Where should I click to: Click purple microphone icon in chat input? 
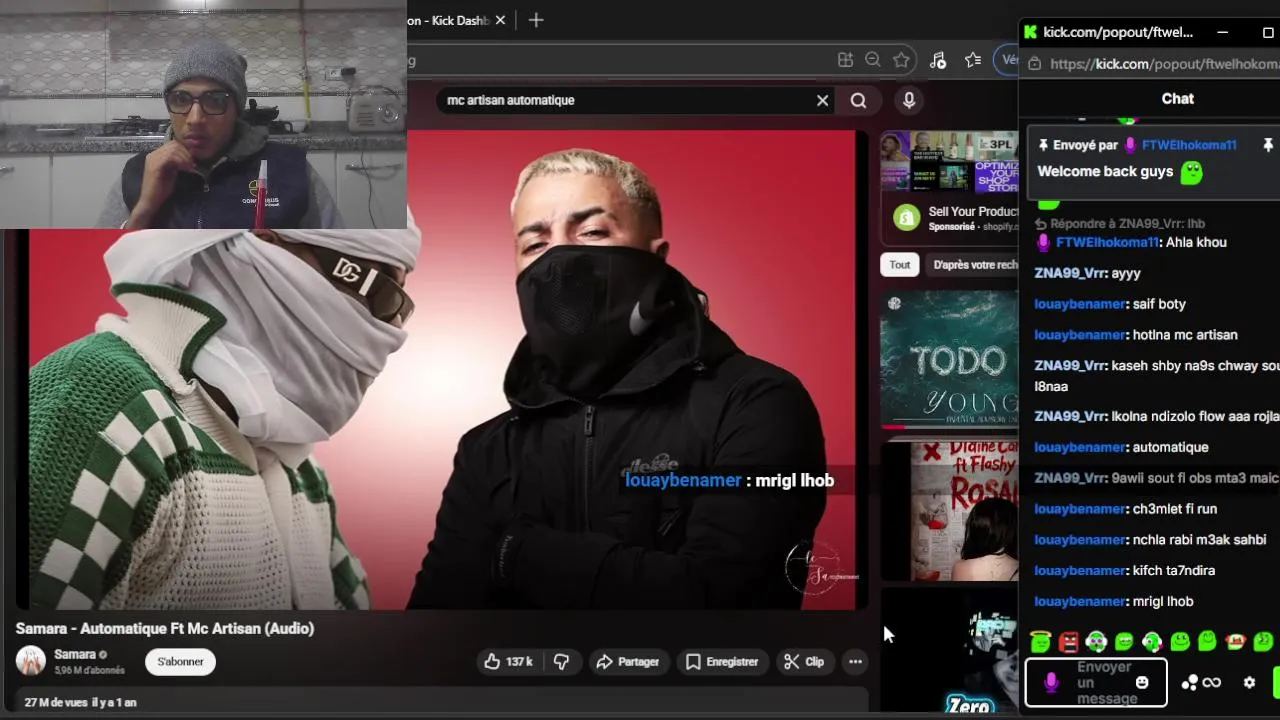[1050, 682]
